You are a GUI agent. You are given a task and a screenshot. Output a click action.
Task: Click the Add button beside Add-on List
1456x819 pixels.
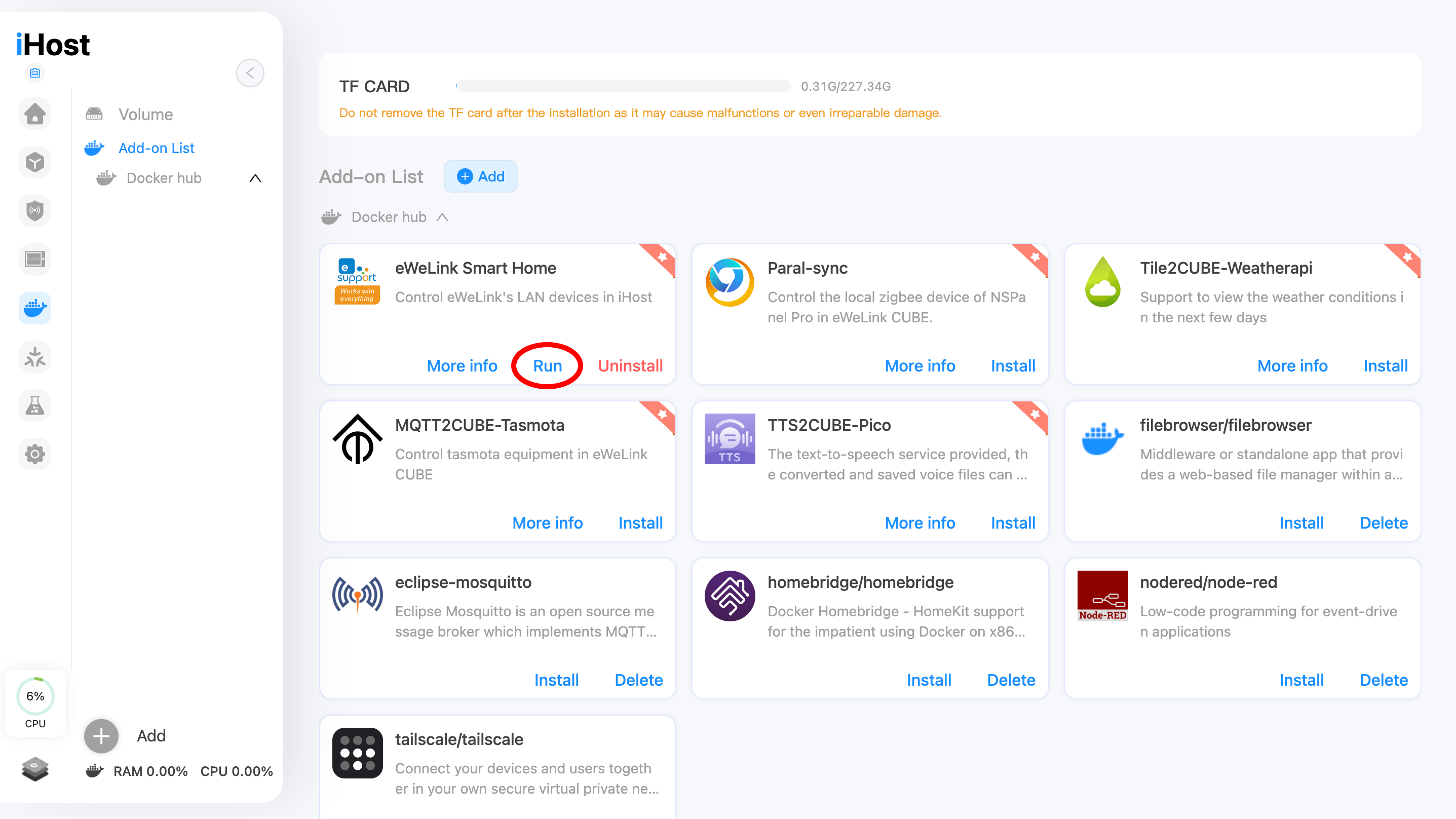pos(480,176)
